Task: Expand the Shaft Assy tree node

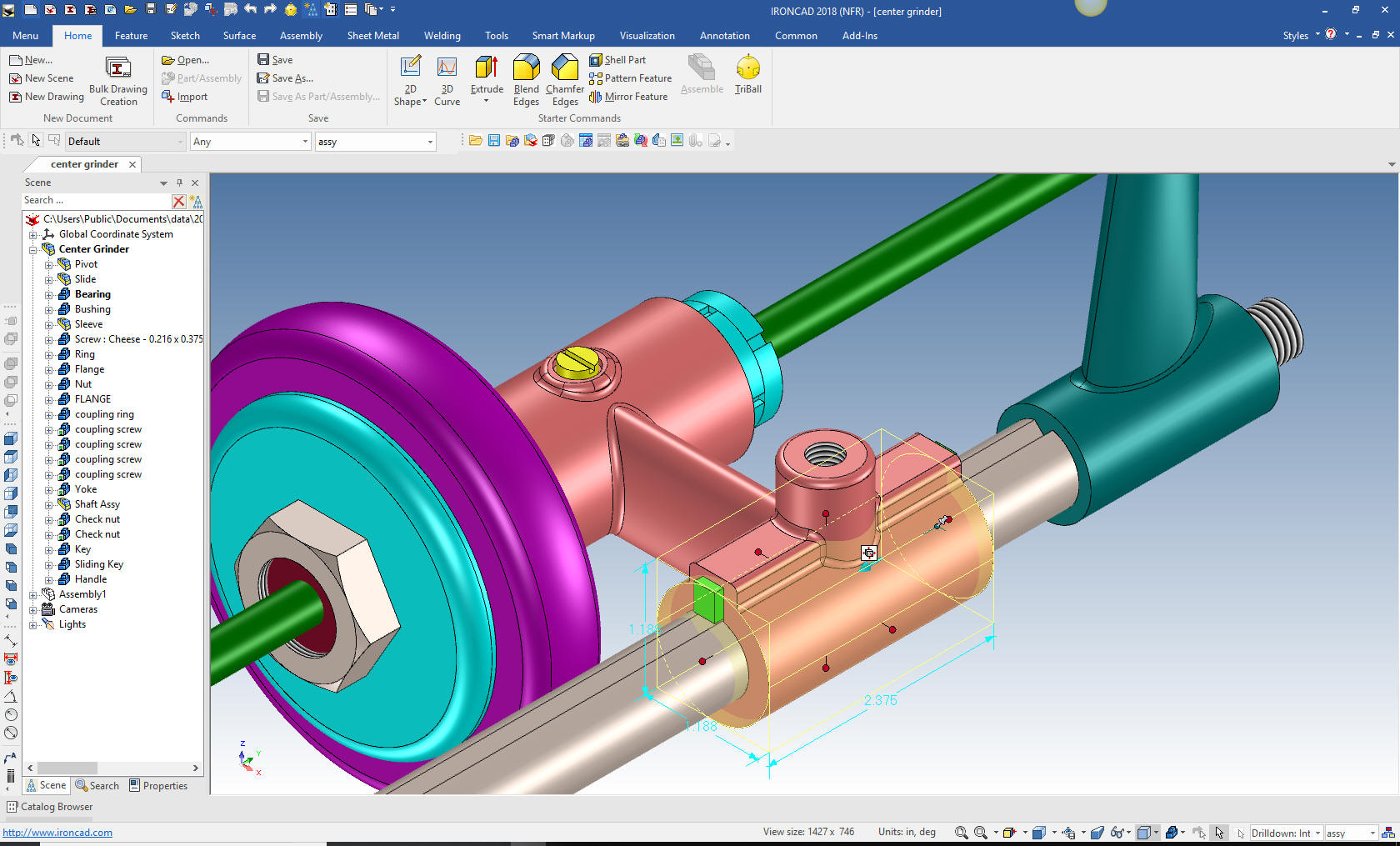Action: 49,505
